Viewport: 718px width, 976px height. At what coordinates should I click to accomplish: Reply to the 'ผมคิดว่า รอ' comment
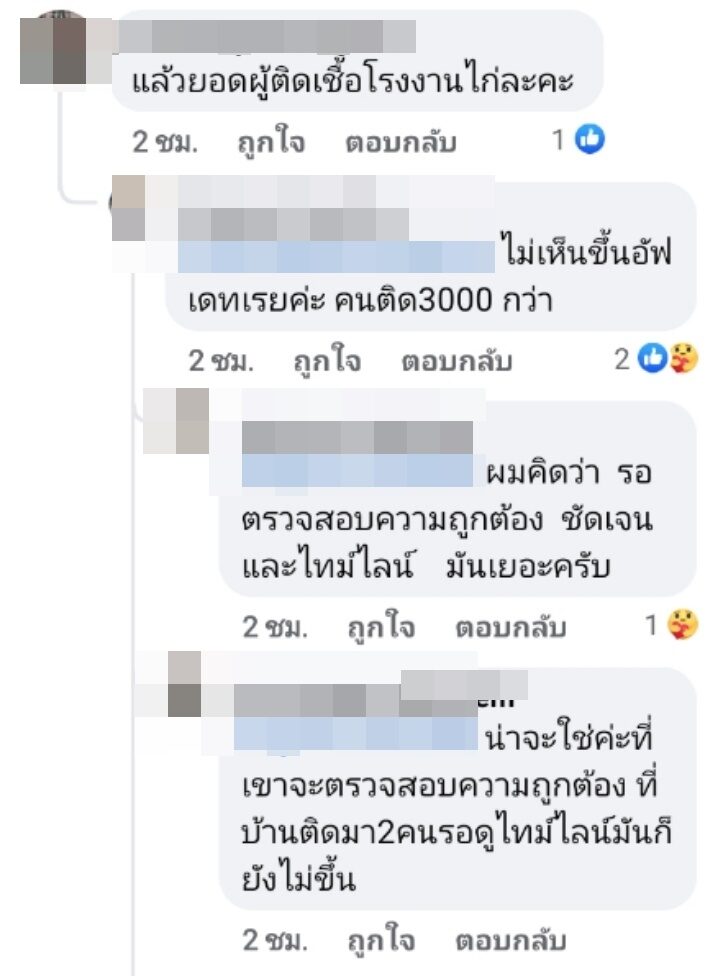tap(510, 627)
